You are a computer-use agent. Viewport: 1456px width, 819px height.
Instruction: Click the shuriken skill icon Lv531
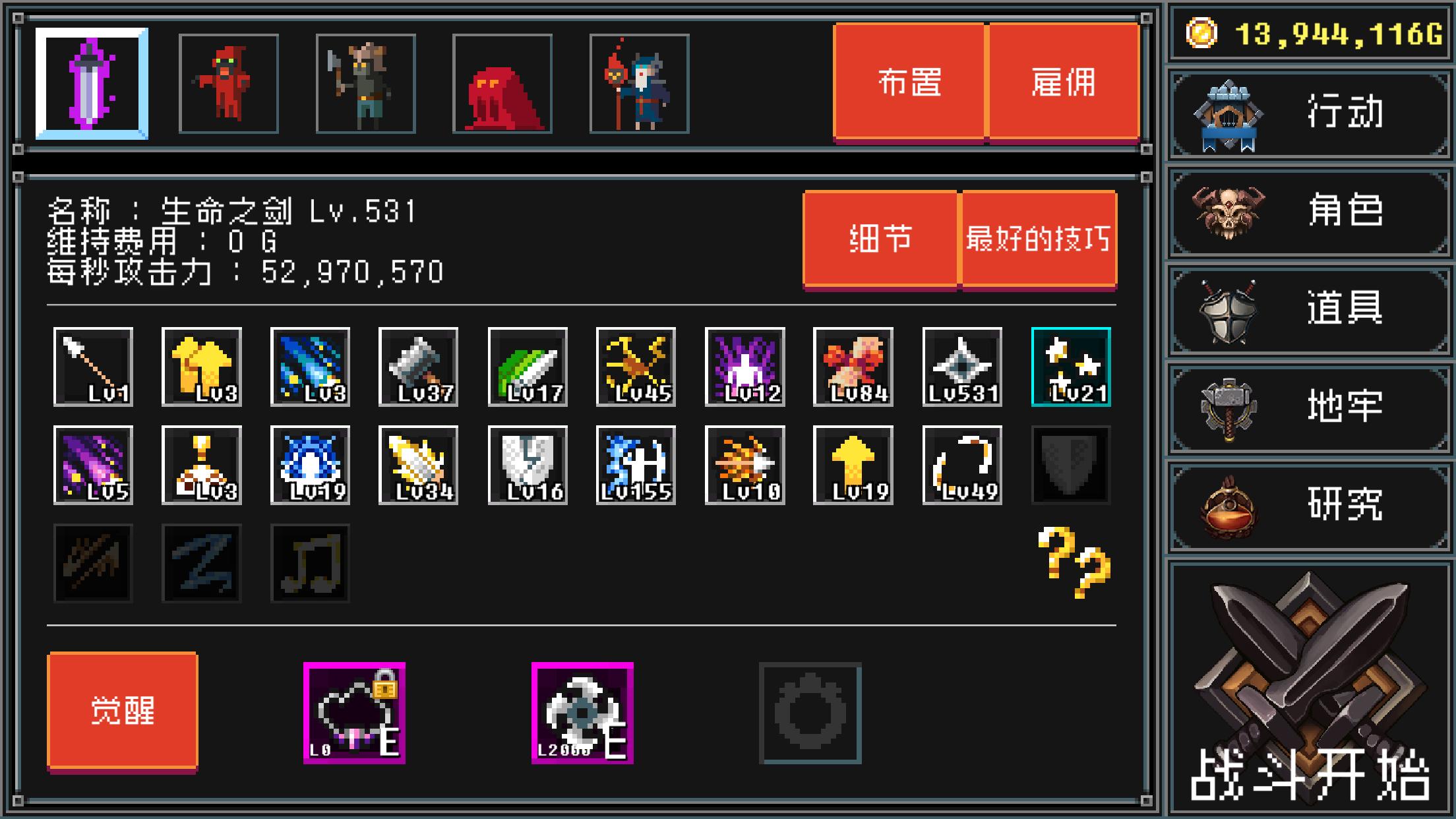point(962,367)
